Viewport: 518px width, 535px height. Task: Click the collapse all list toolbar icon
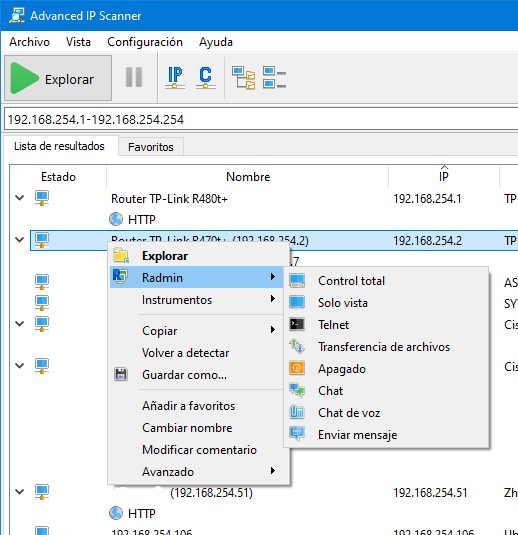point(274,77)
